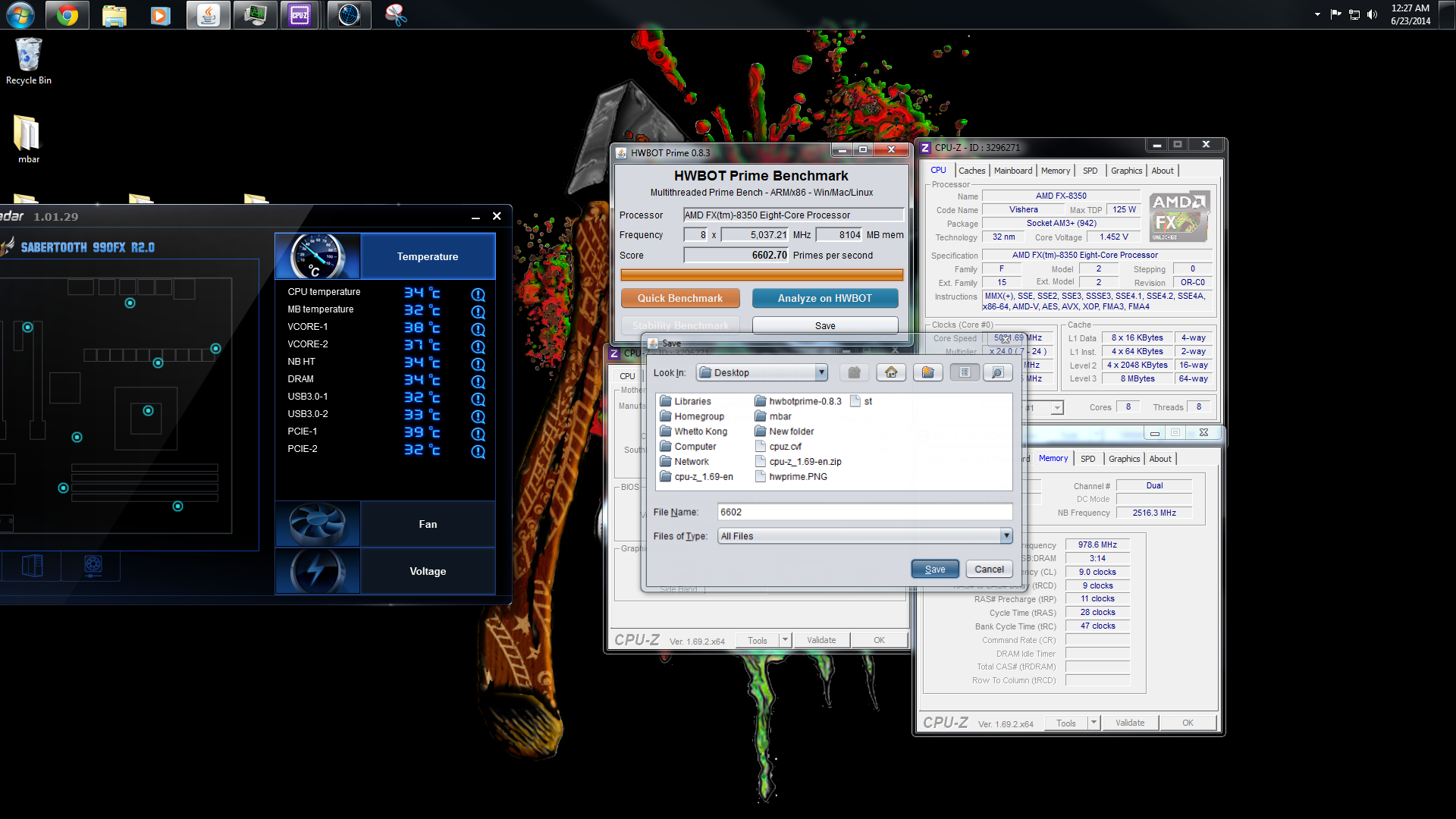Click Analyze on HWBOT button
This screenshot has height=819, width=1456.
pyautogui.click(x=824, y=298)
